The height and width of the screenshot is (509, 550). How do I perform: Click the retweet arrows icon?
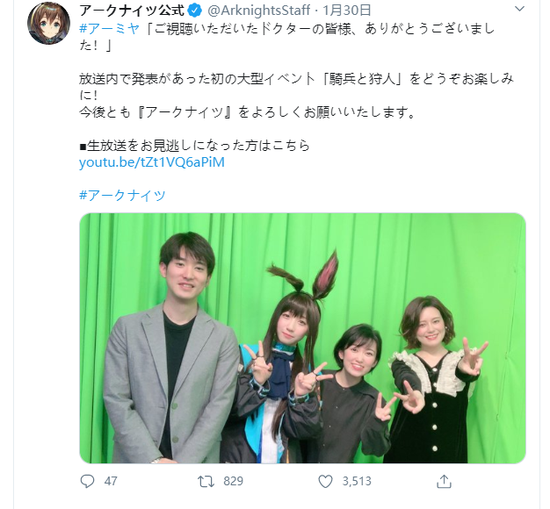click(x=206, y=481)
